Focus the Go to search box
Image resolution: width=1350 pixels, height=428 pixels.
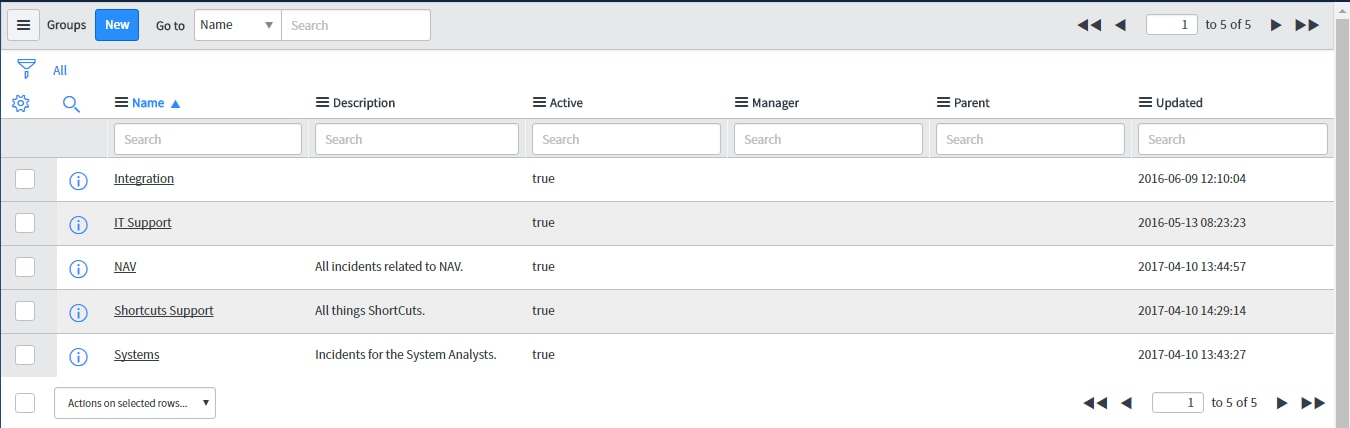pyautogui.click(x=356, y=25)
